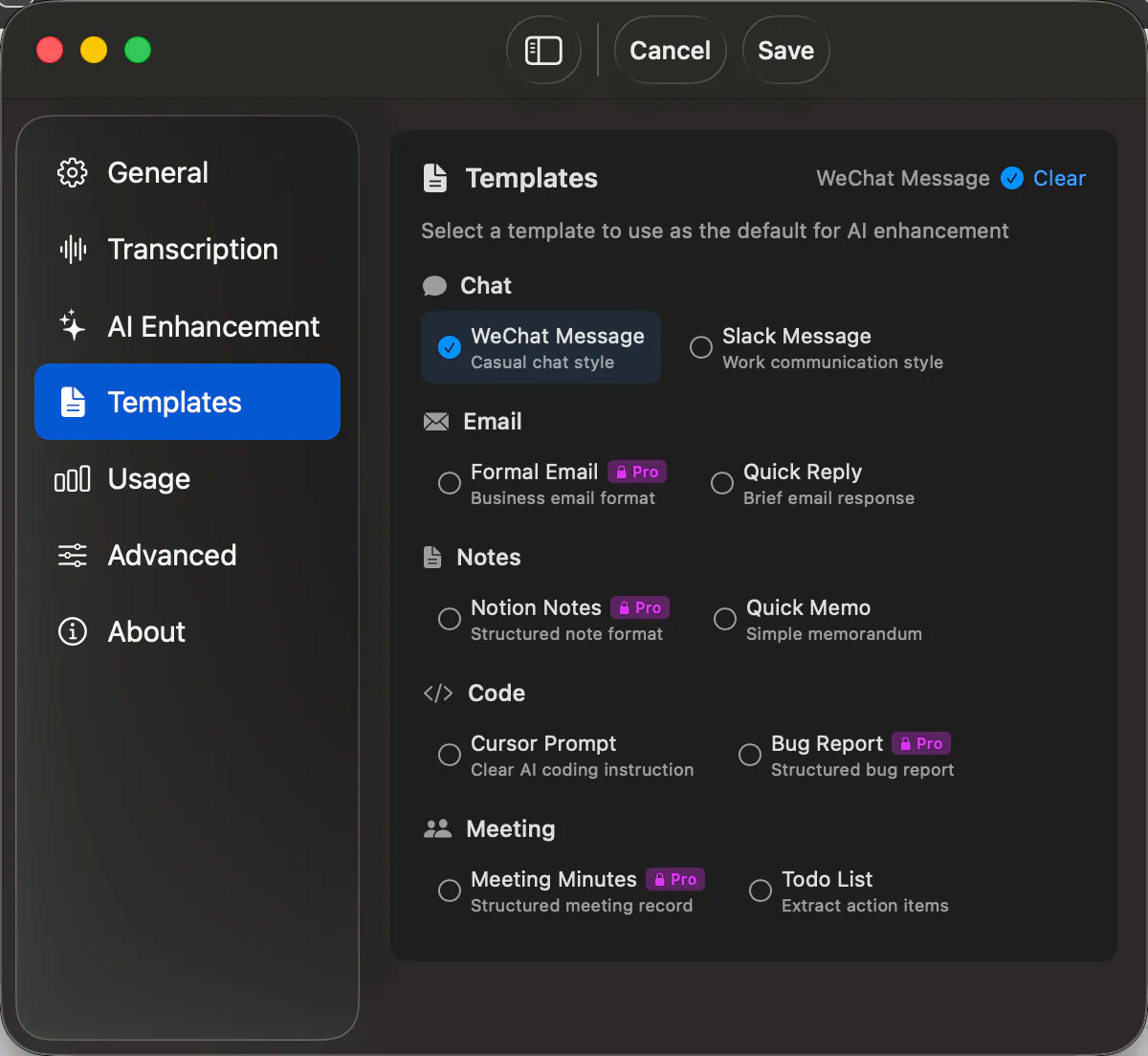
Task: Click the General gear icon
Action: pyautogui.click(x=73, y=172)
